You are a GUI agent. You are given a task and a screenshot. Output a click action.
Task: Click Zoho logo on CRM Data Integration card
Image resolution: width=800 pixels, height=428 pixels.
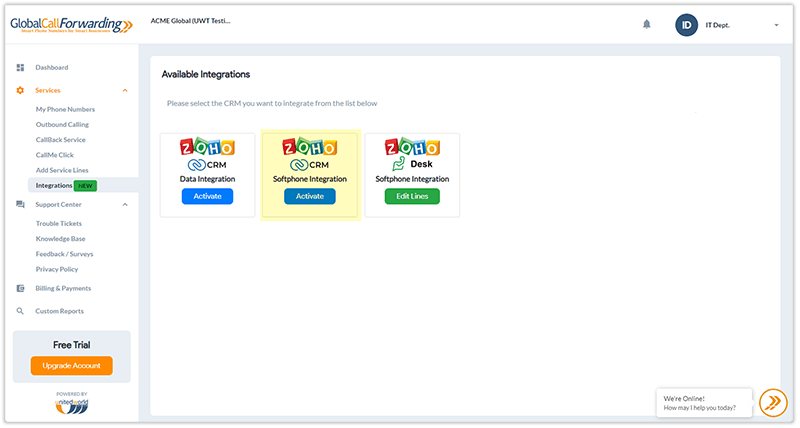pyautogui.click(x=207, y=147)
